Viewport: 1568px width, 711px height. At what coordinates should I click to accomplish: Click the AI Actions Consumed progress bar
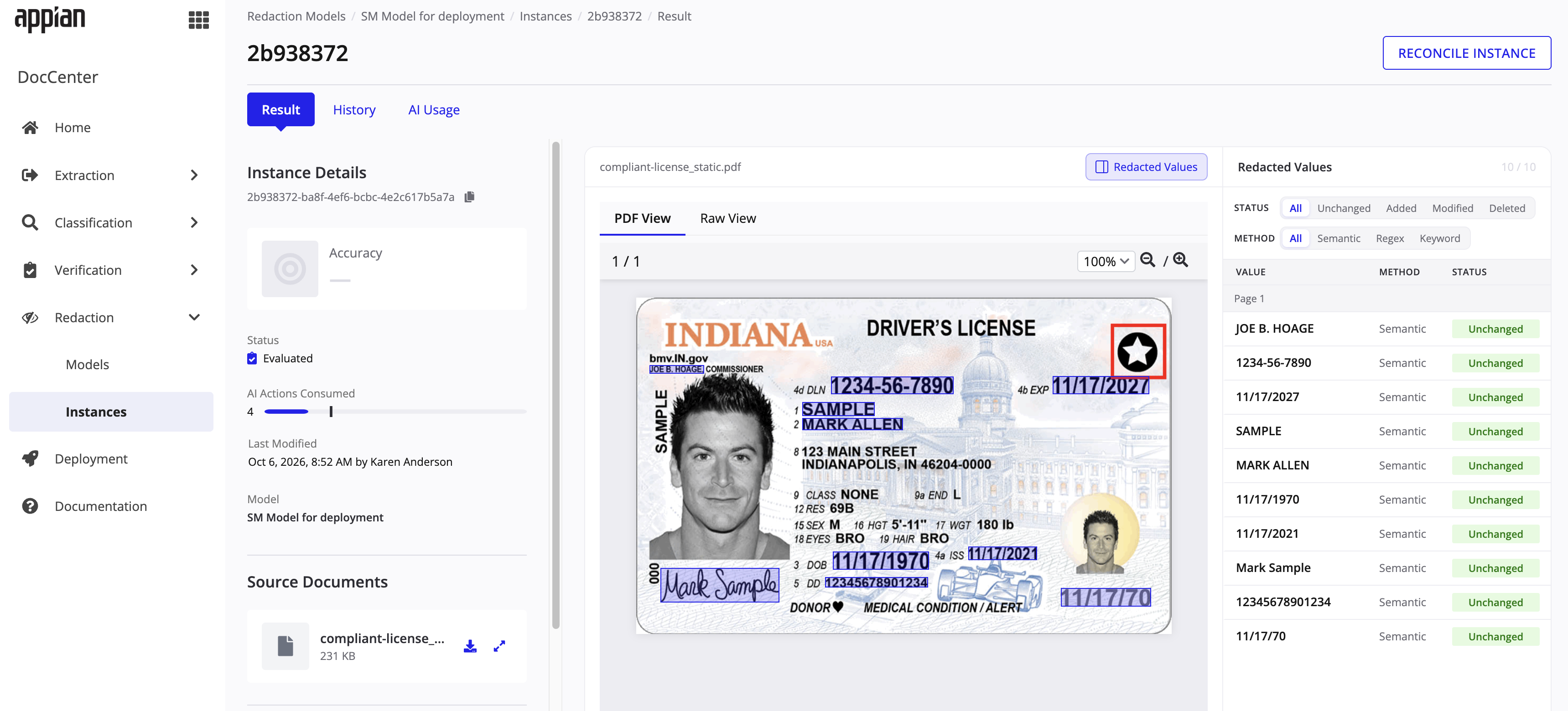pyautogui.click(x=395, y=412)
